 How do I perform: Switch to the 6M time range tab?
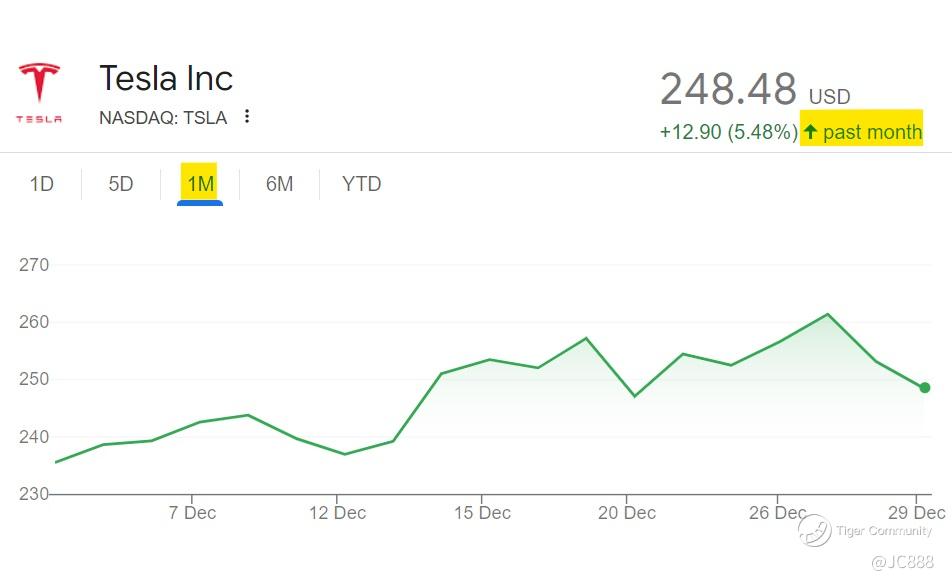pos(279,184)
